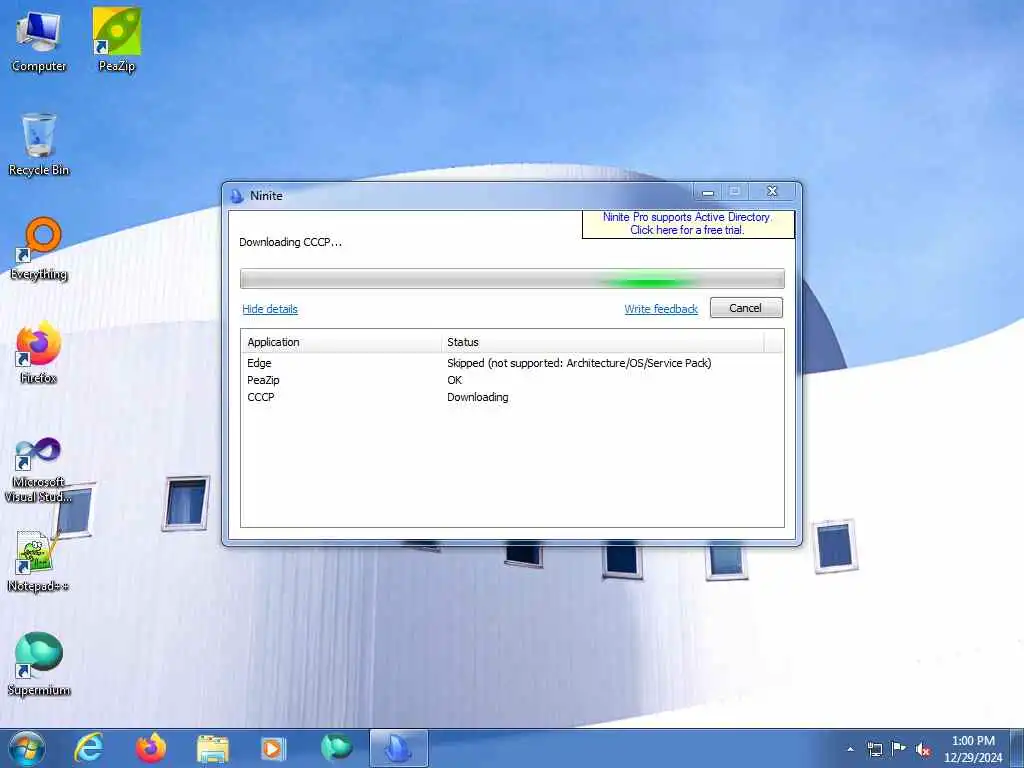Open Windows Explorer from the taskbar
This screenshot has width=1024, height=768.
click(212, 748)
